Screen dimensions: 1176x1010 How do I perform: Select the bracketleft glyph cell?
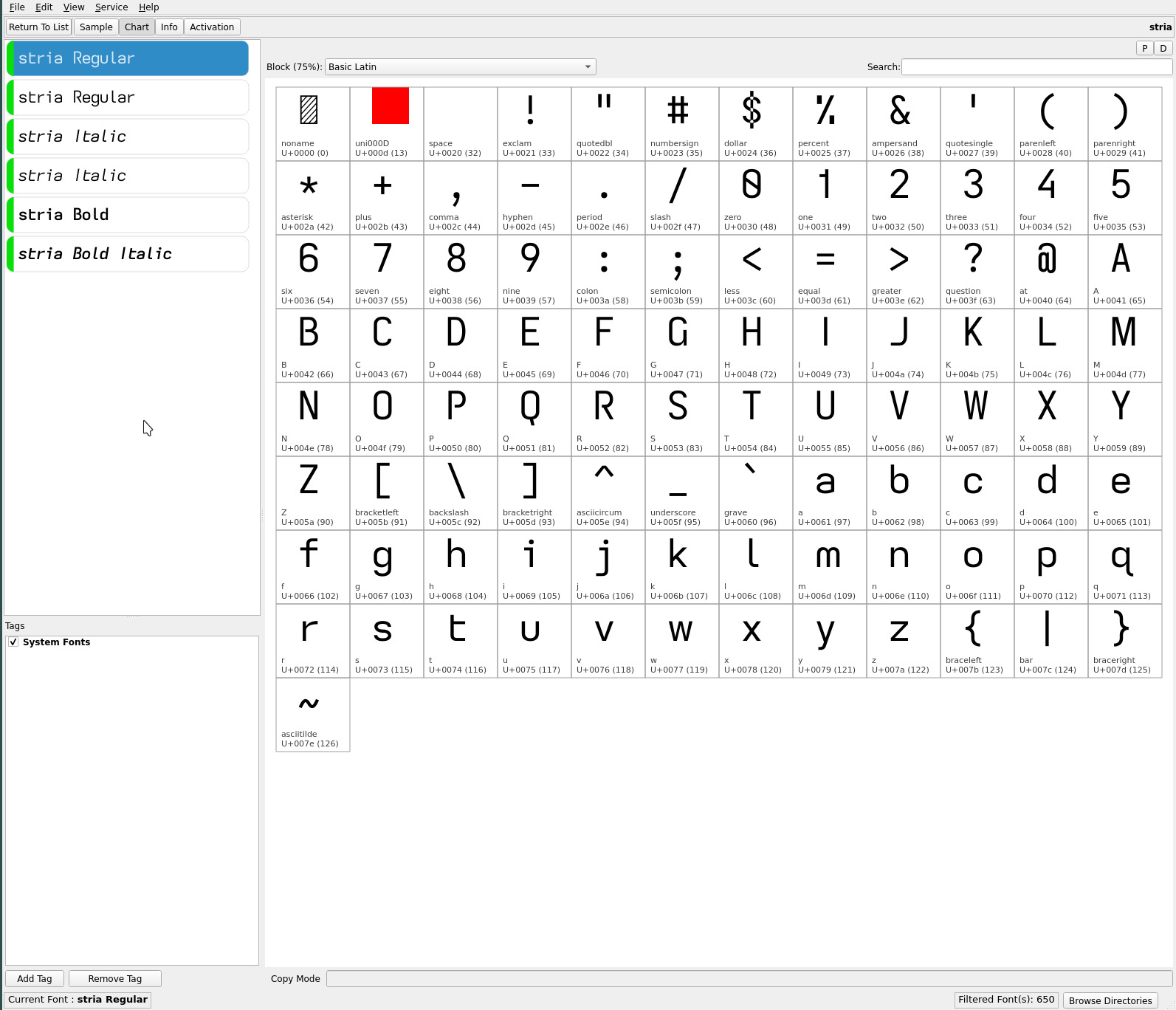(x=387, y=493)
